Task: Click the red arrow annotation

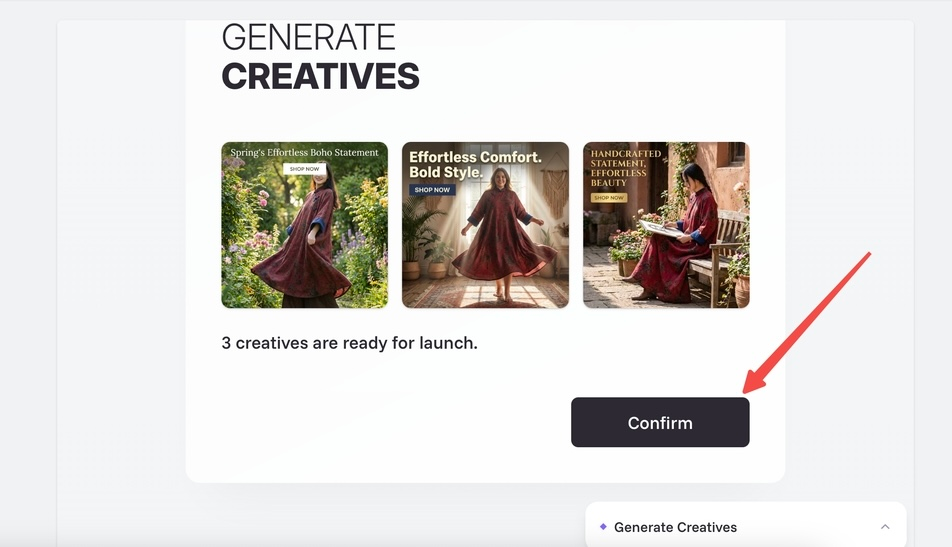Action: (807, 323)
